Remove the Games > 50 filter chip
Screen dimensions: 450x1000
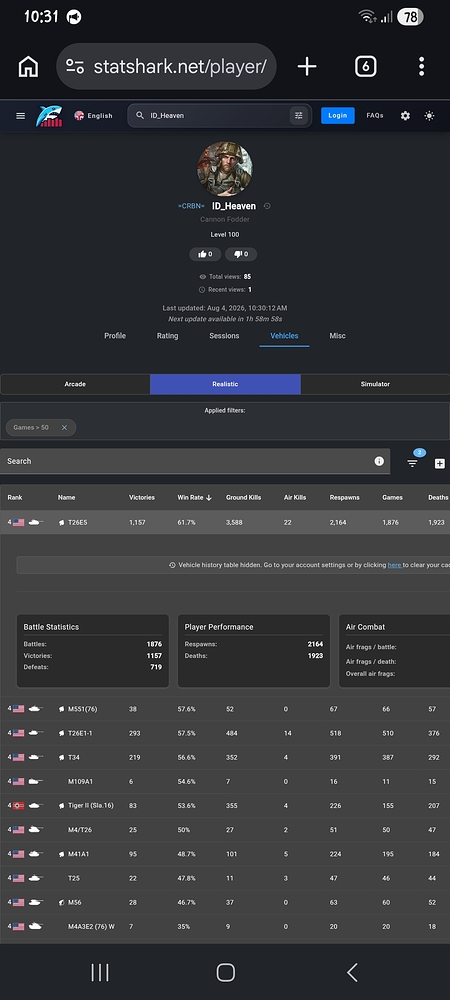point(64,427)
